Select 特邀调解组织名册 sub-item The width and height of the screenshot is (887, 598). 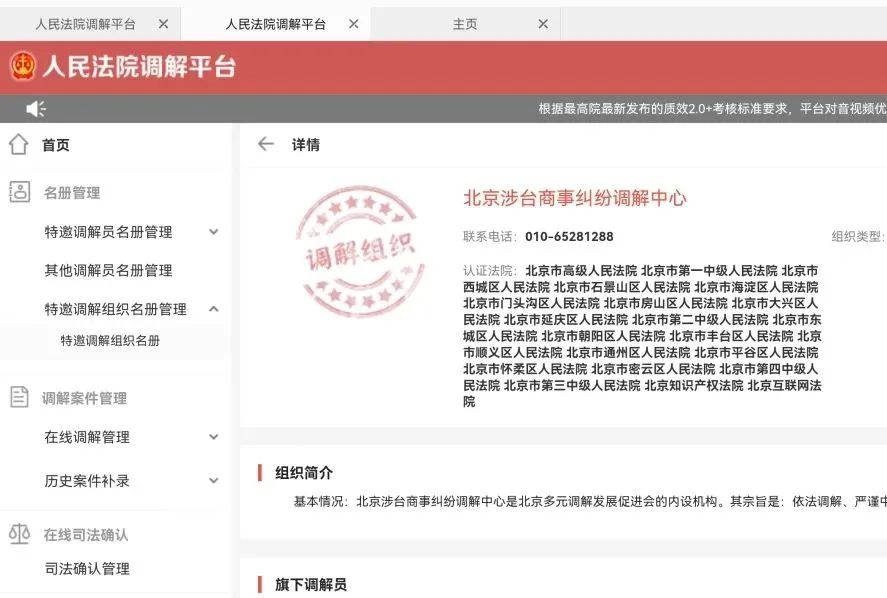[110, 341]
